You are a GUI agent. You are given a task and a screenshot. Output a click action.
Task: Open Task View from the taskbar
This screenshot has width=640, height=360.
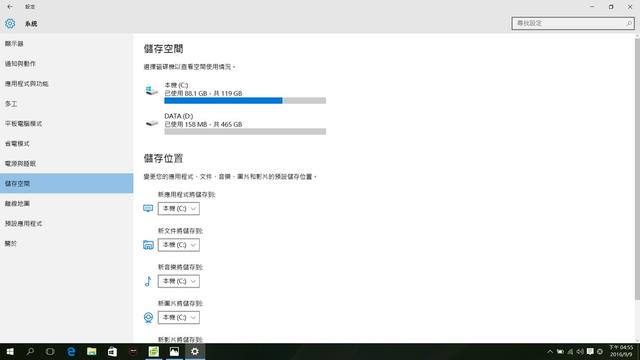50,351
